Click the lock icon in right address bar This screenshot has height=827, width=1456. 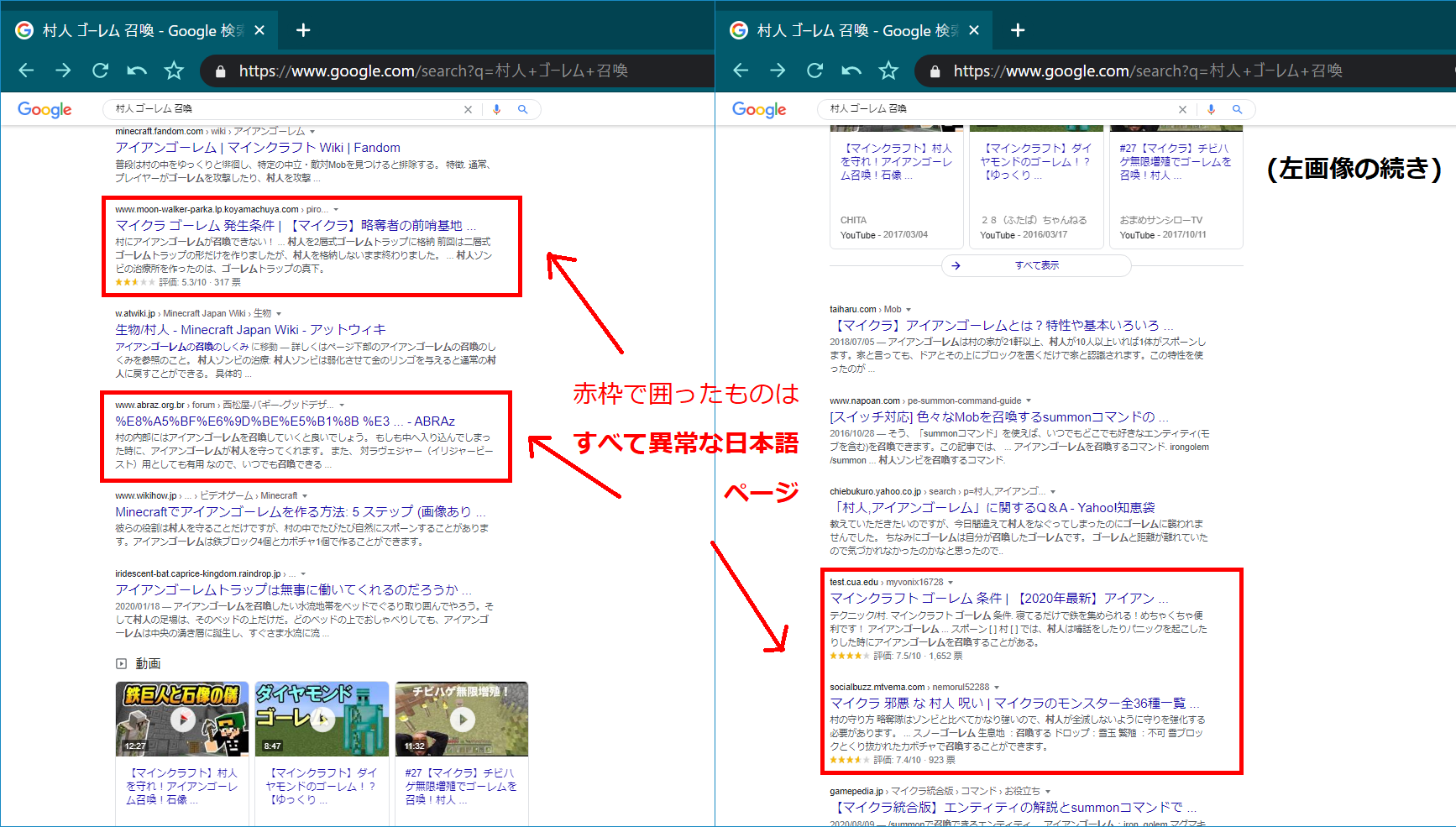pos(935,71)
